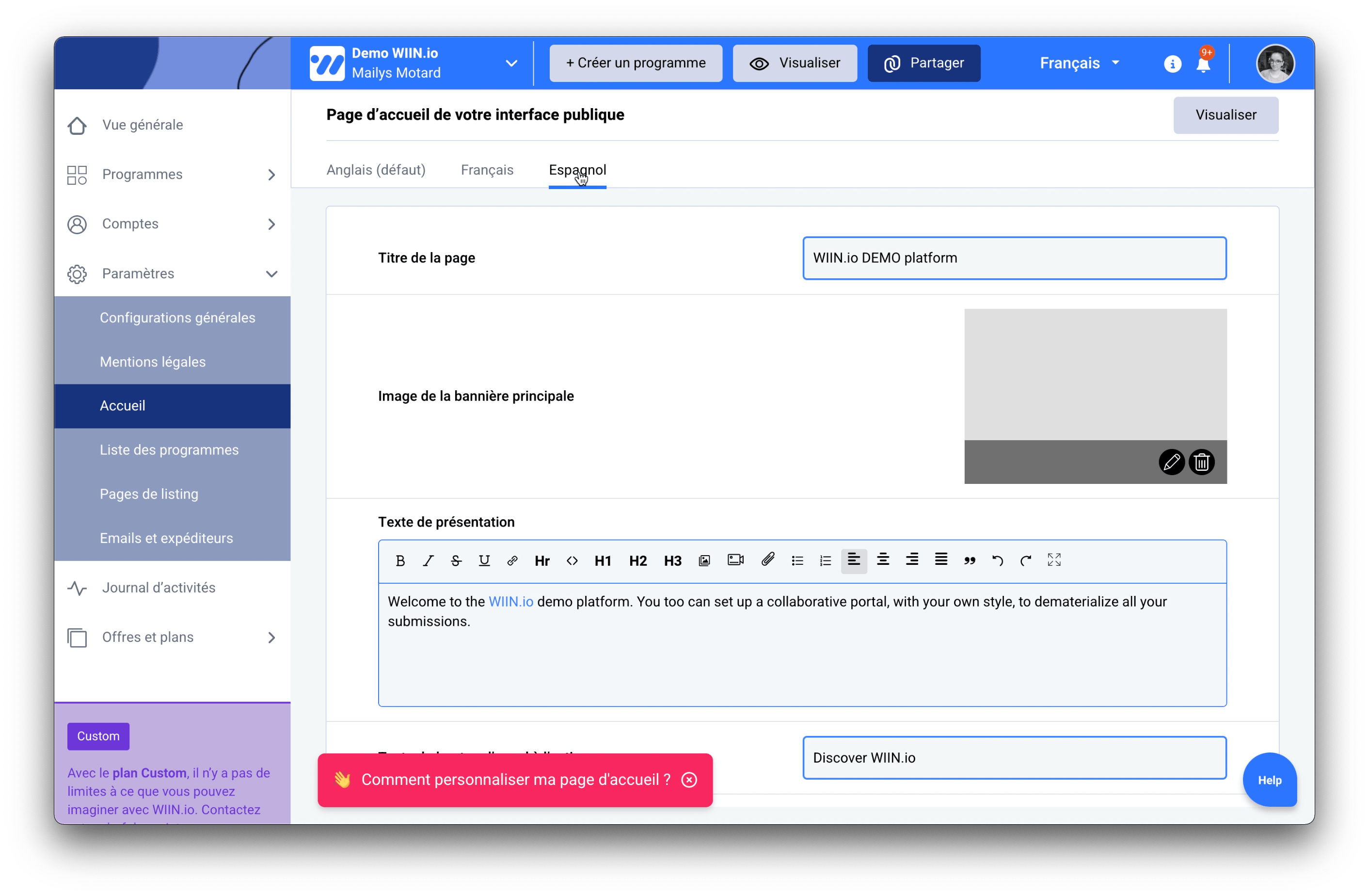Open the Help chat button
Image resolution: width=1369 pixels, height=896 pixels.
[1269, 780]
